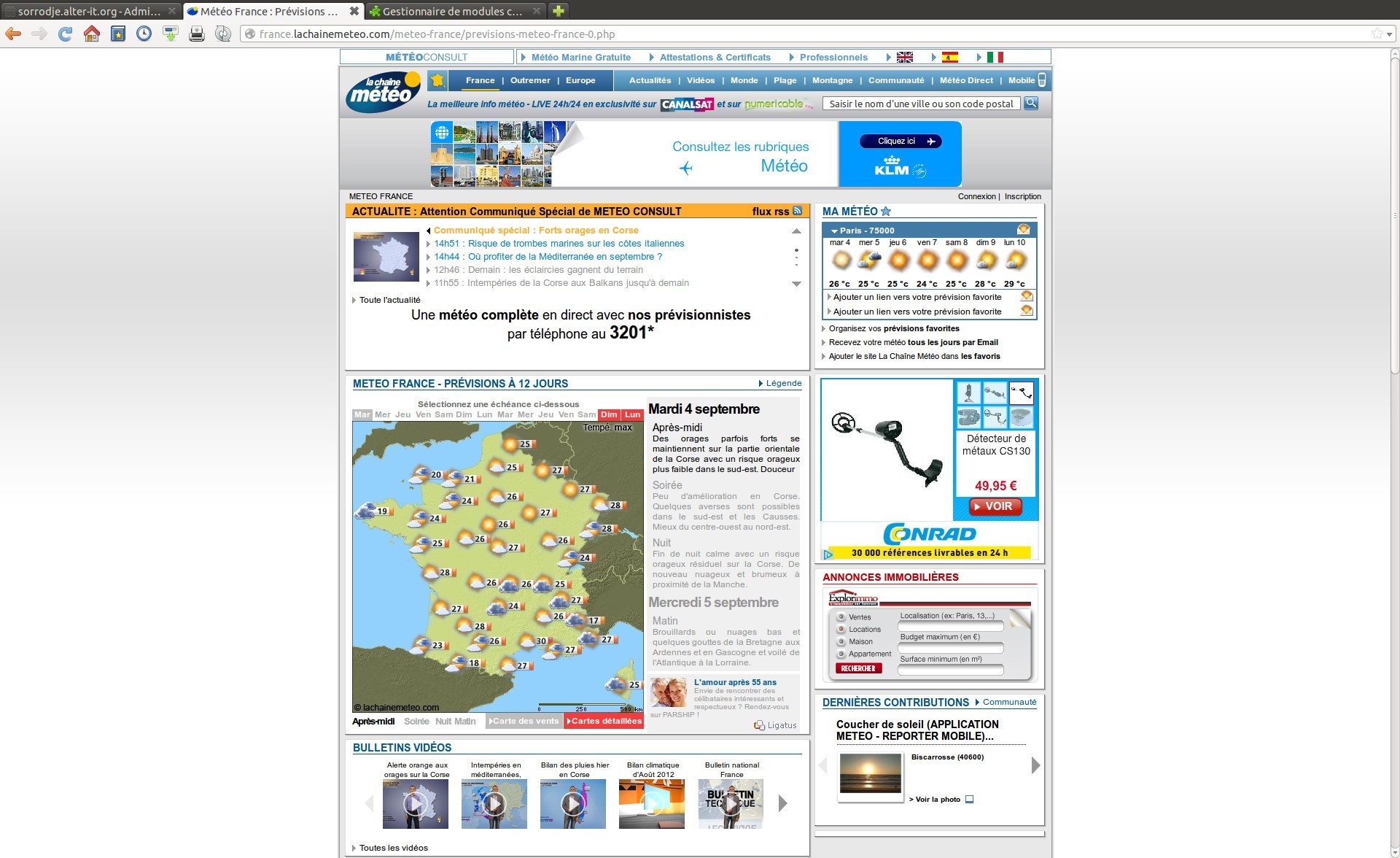Reload the page with the refresh icon
Image resolution: width=1400 pixels, height=858 pixels.
66,34
